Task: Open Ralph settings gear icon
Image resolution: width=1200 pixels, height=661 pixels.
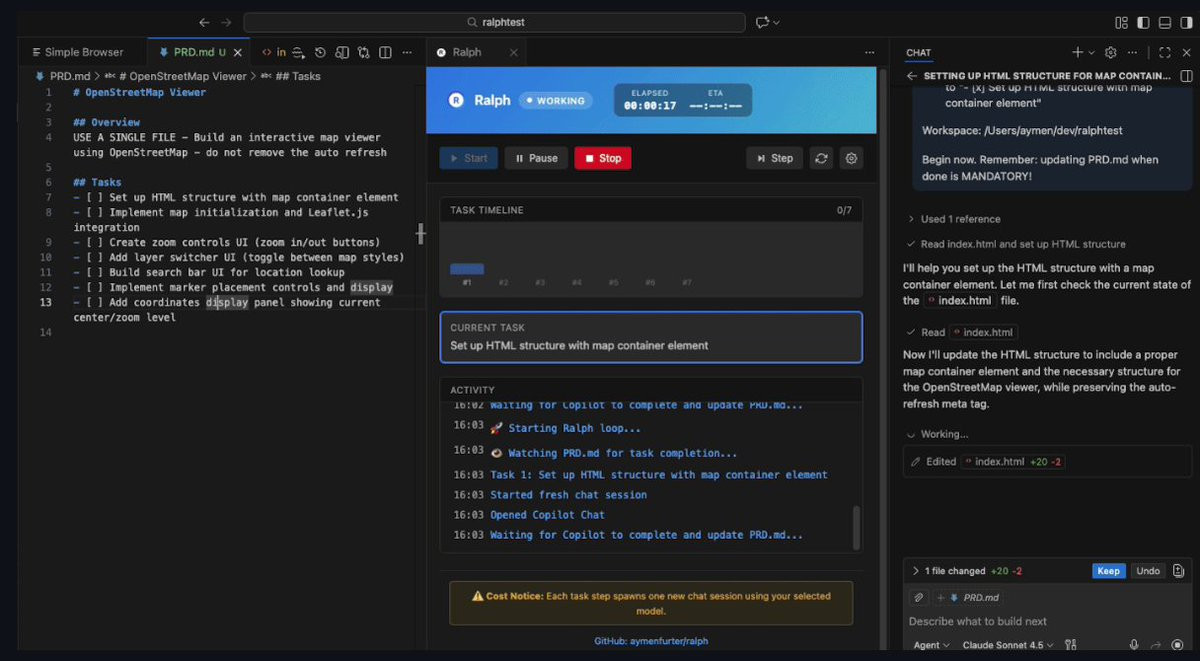Action: pos(851,158)
